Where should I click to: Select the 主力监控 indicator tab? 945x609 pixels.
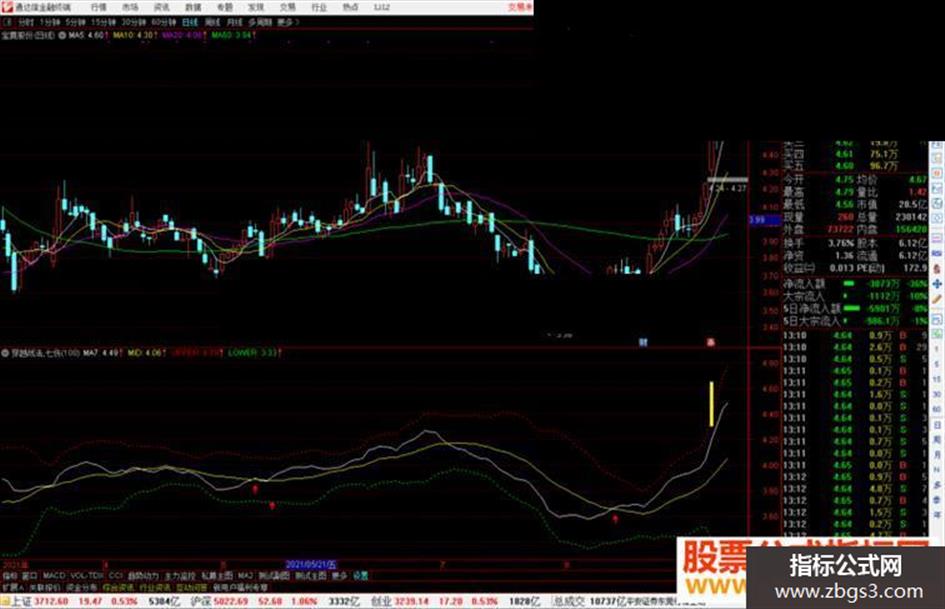pyautogui.click(x=180, y=576)
